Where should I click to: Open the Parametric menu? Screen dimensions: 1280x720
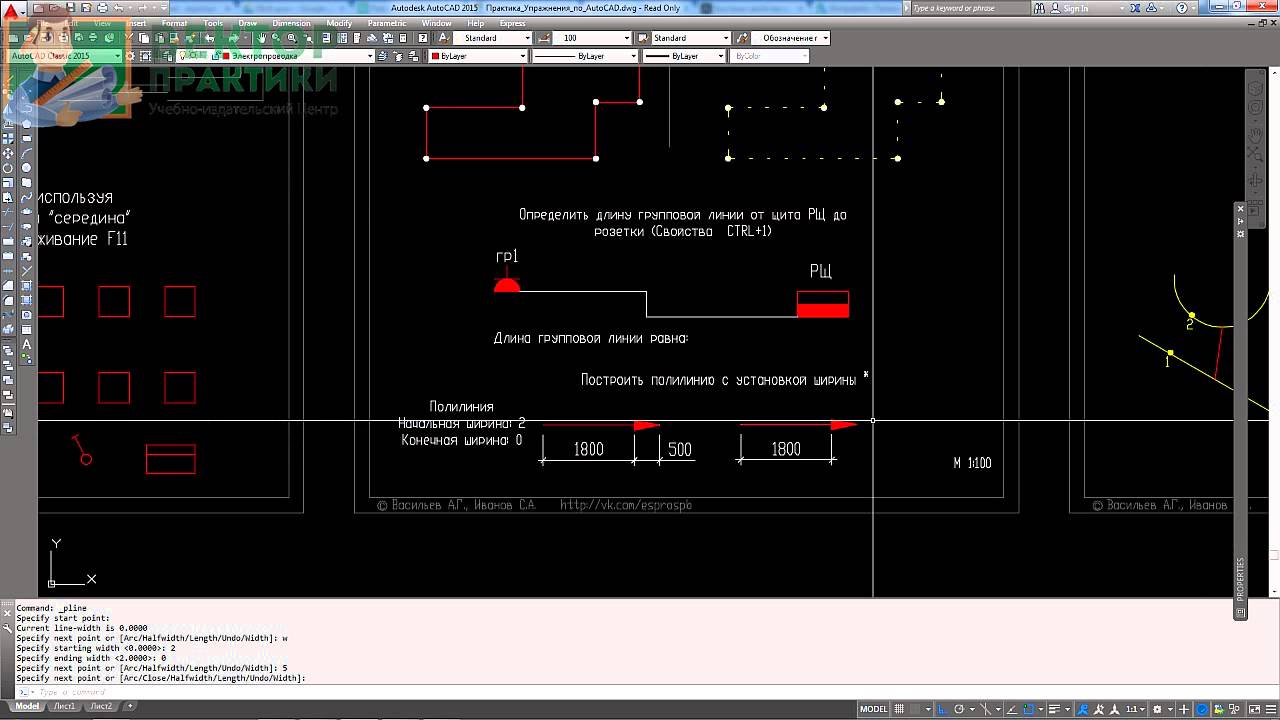pos(386,23)
